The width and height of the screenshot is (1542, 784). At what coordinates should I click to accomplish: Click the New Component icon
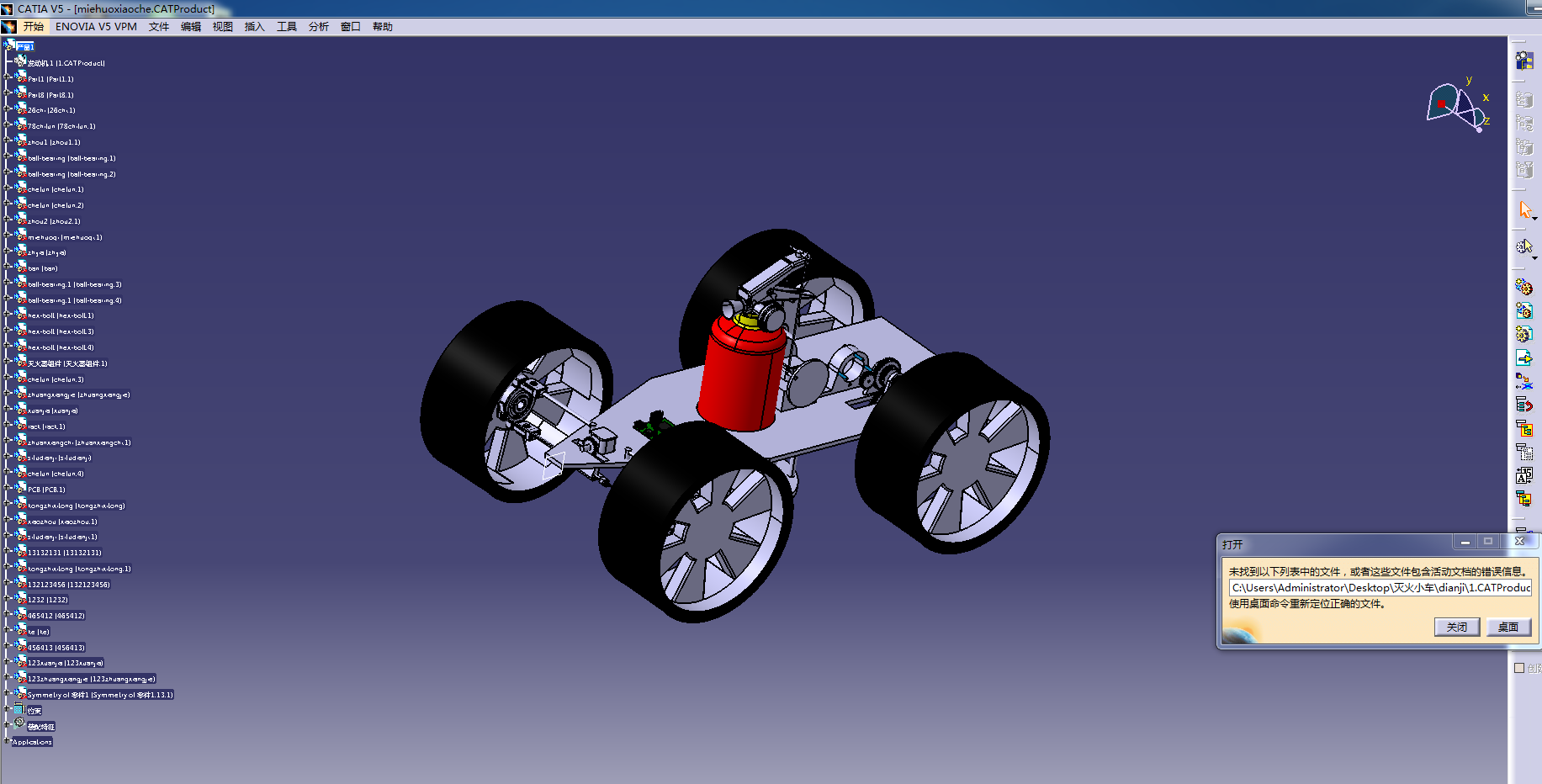(x=1524, y=287)
